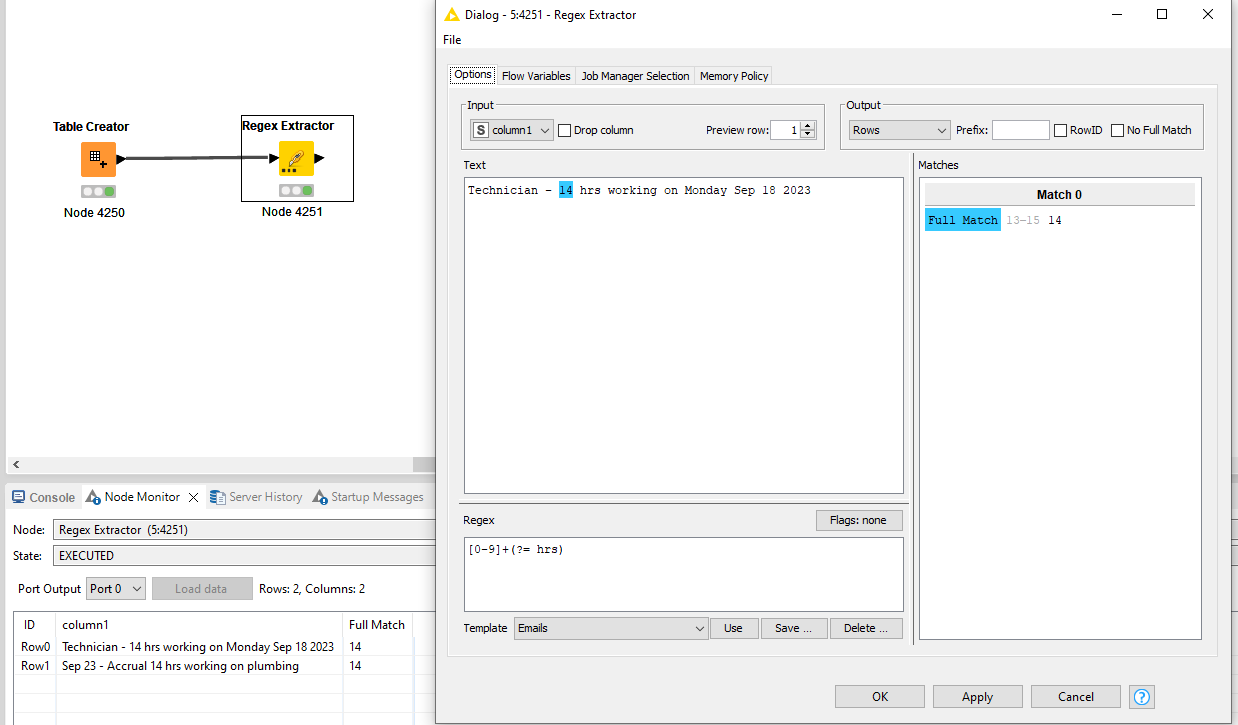Click the Save template button
The image size is (1238, 725).
coord(794,628)
